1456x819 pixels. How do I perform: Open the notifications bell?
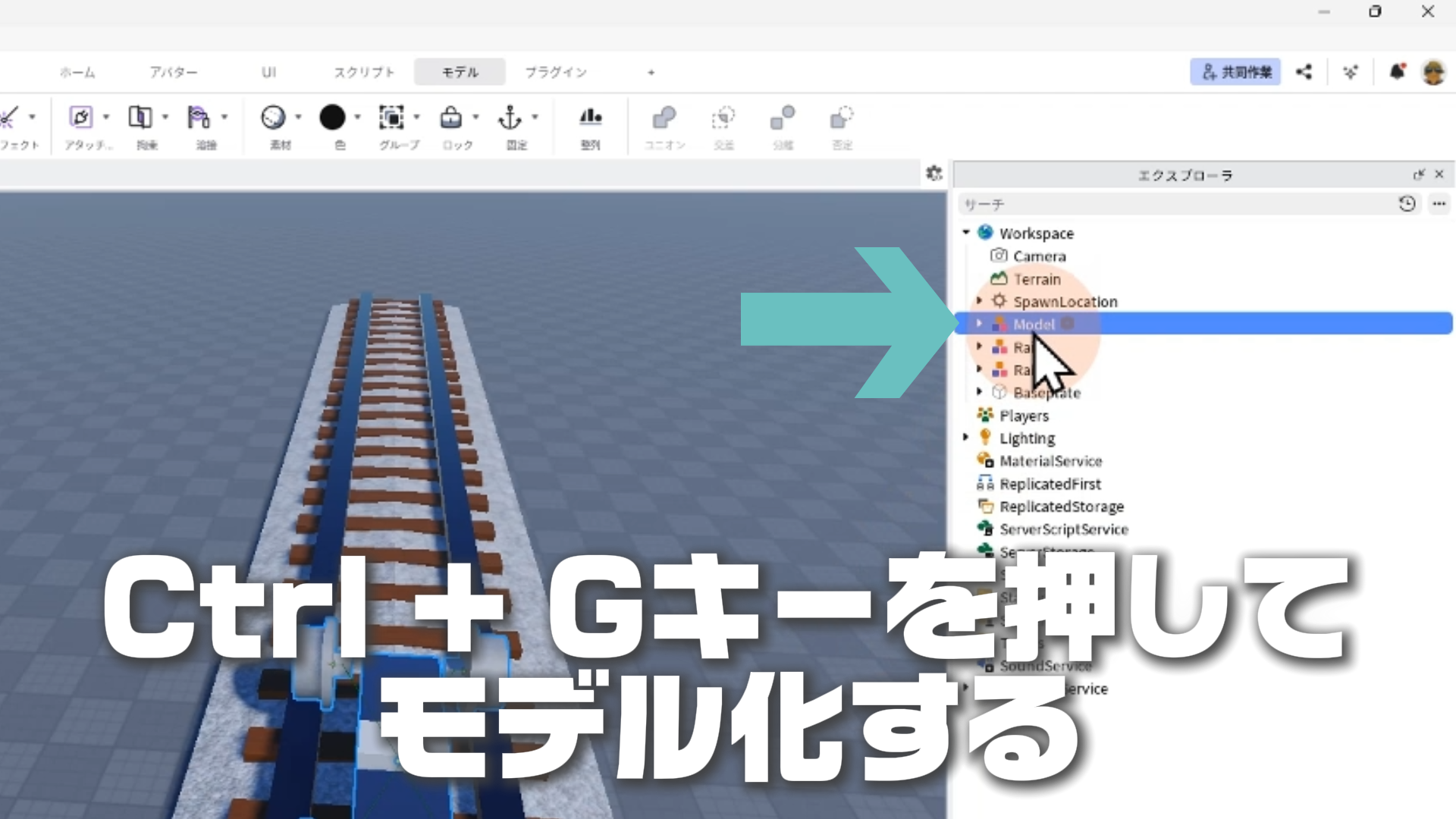(1397, 72)
